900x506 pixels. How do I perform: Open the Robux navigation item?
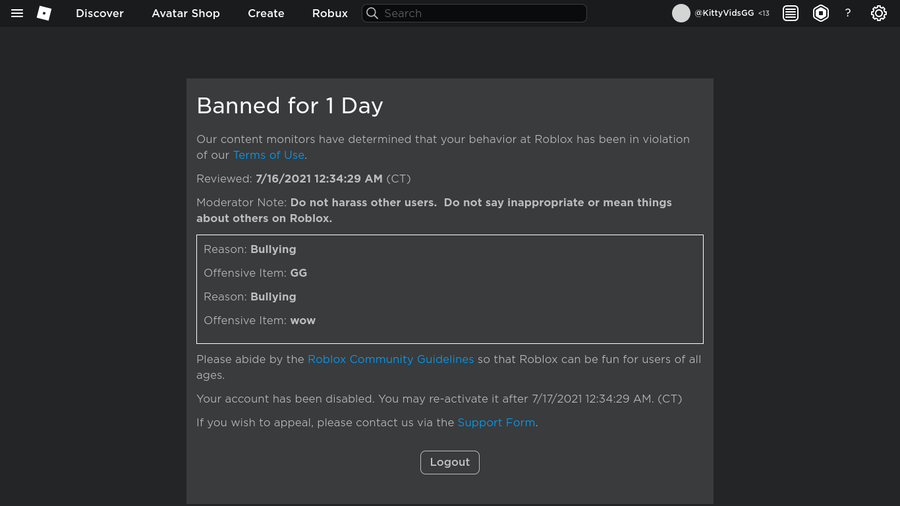(x=330, y=13)
